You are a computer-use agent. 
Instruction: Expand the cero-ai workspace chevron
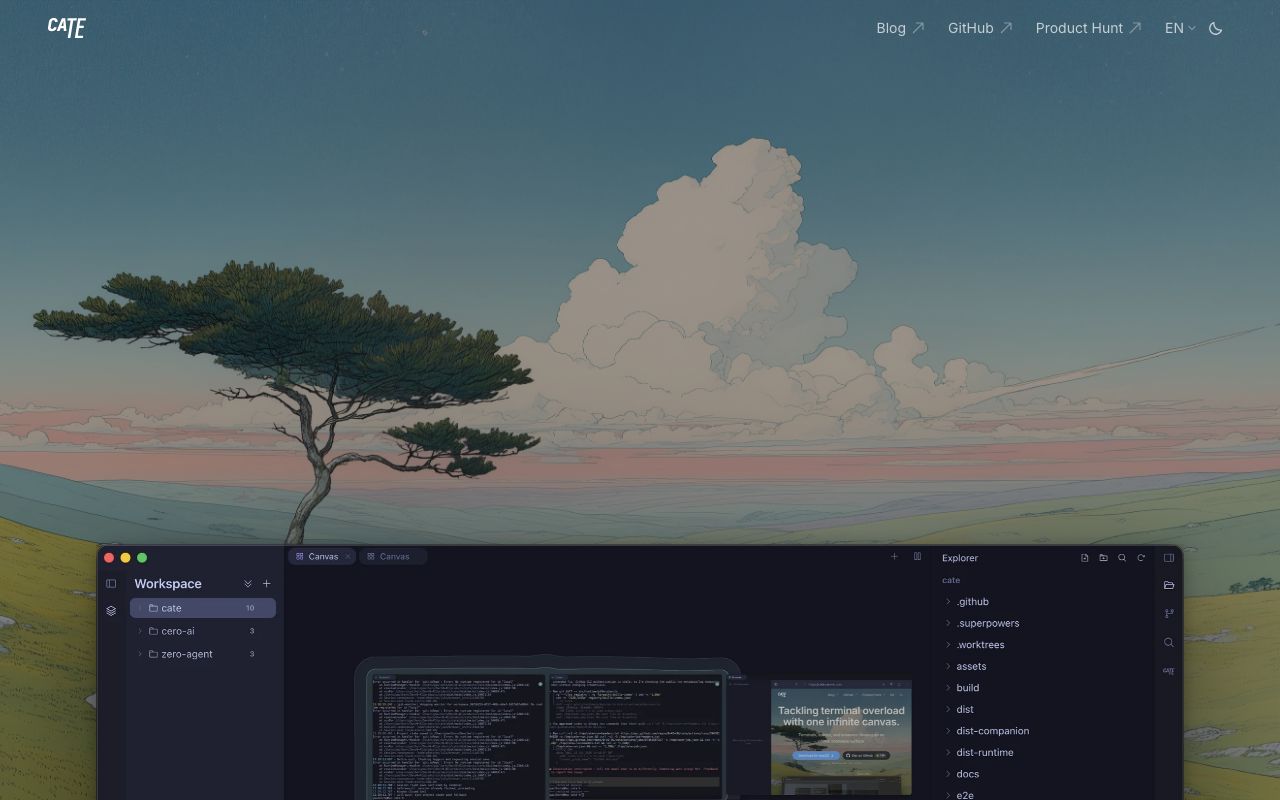(140, 631)
